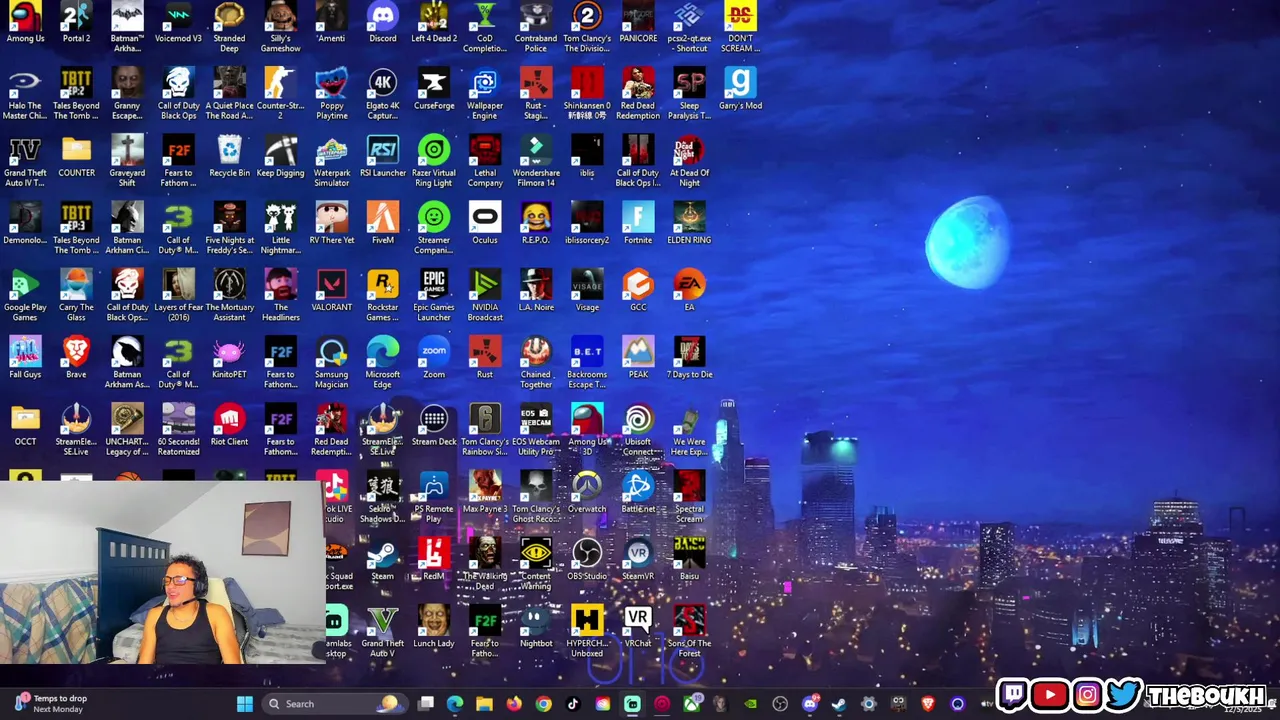This screenshot has width=1280, height=720.
Task: Launch the Portal 2 desktop shortcut
Action: pos(76,22)
